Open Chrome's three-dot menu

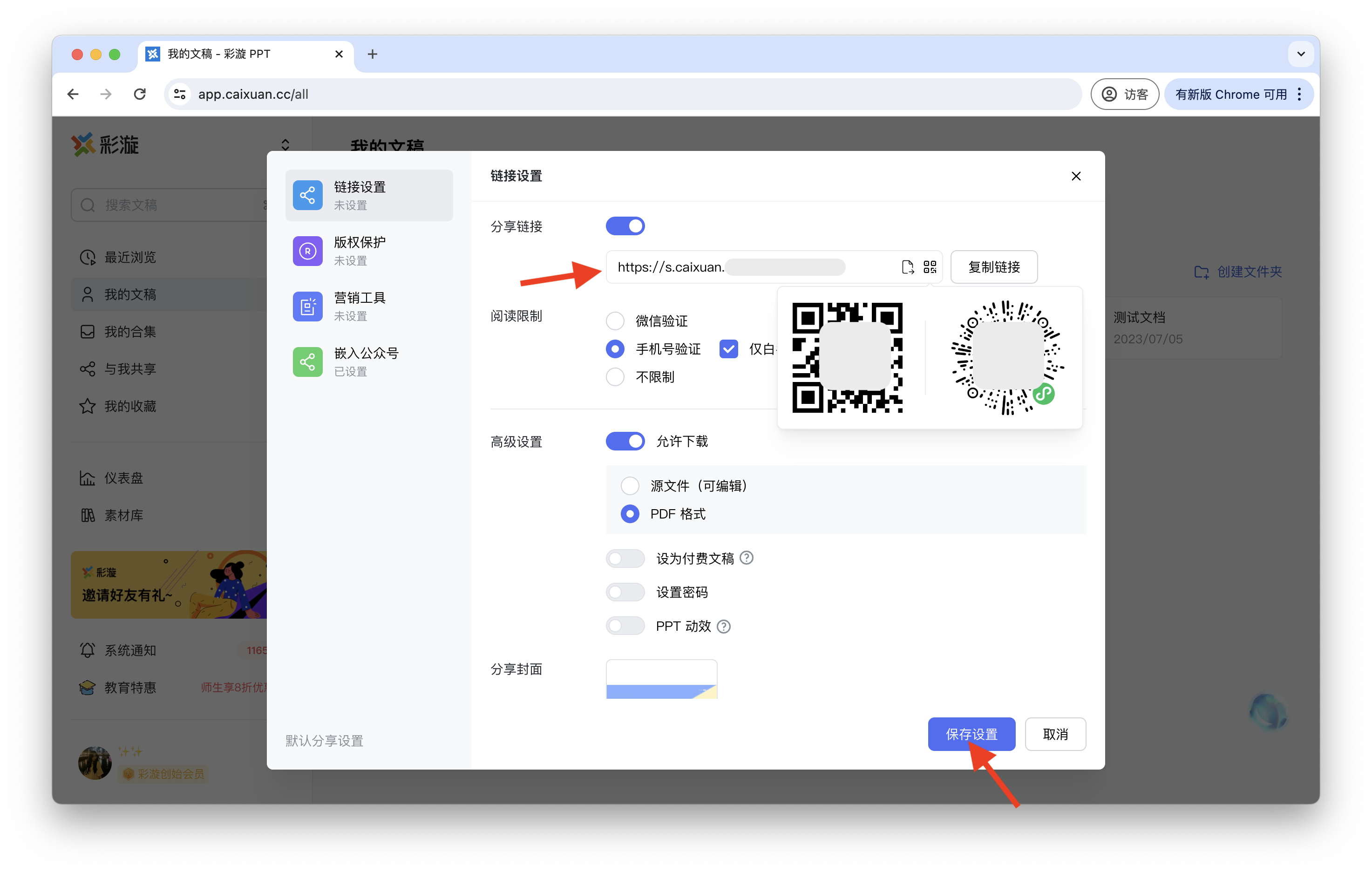1300,94
